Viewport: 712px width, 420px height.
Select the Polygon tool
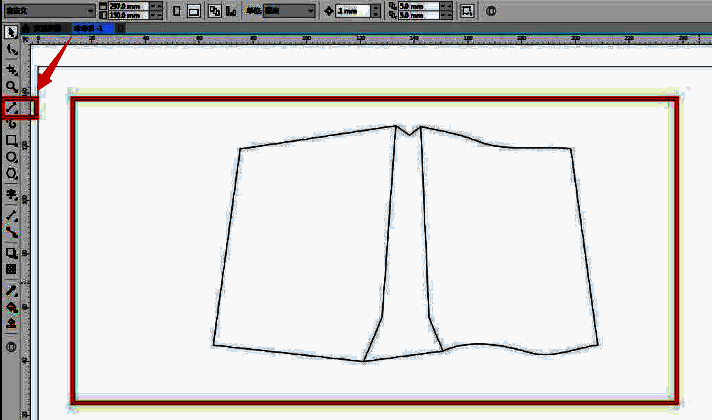[12, 174]
